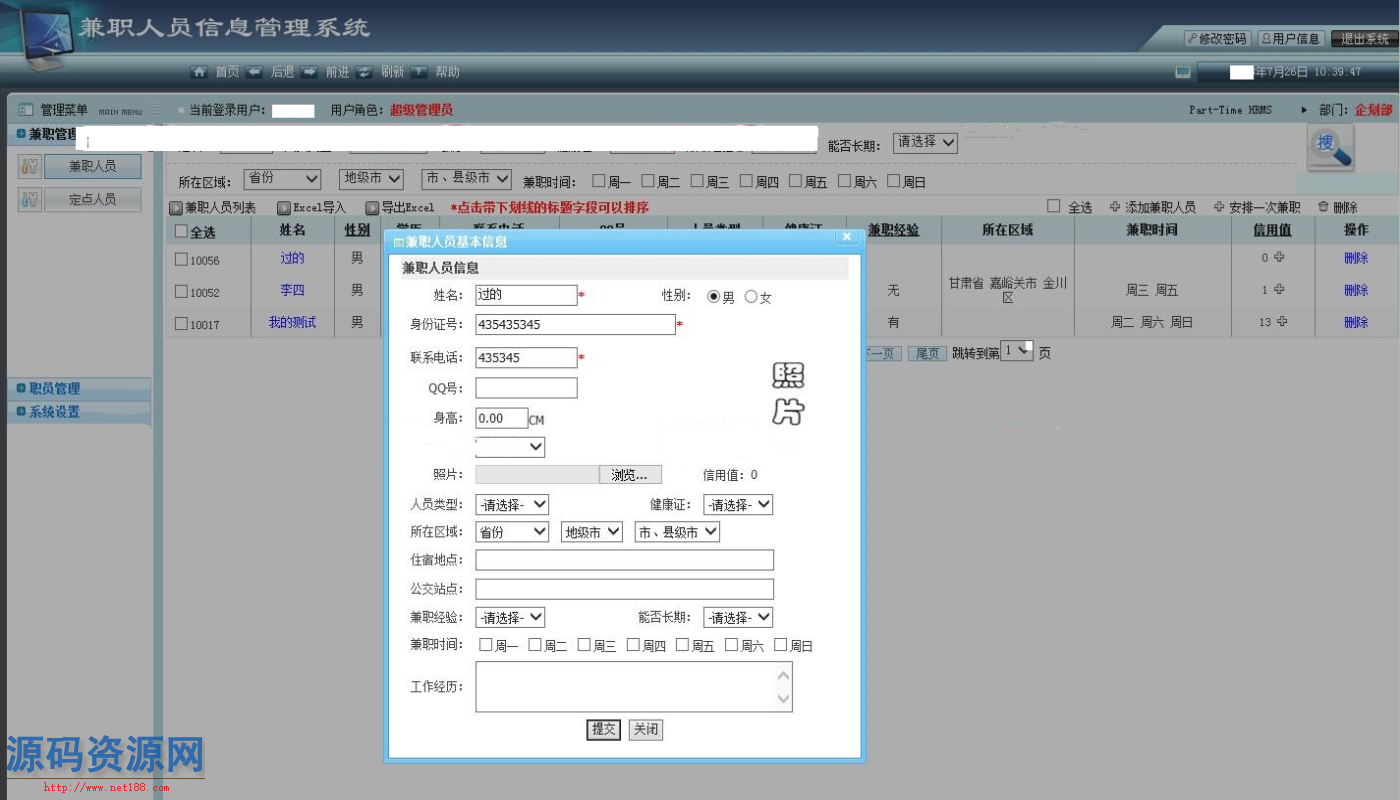Tick the 全选 checkbox in table header
Image resolution: width=1400 pixels, height=800 pixels.
coord(181,232)
